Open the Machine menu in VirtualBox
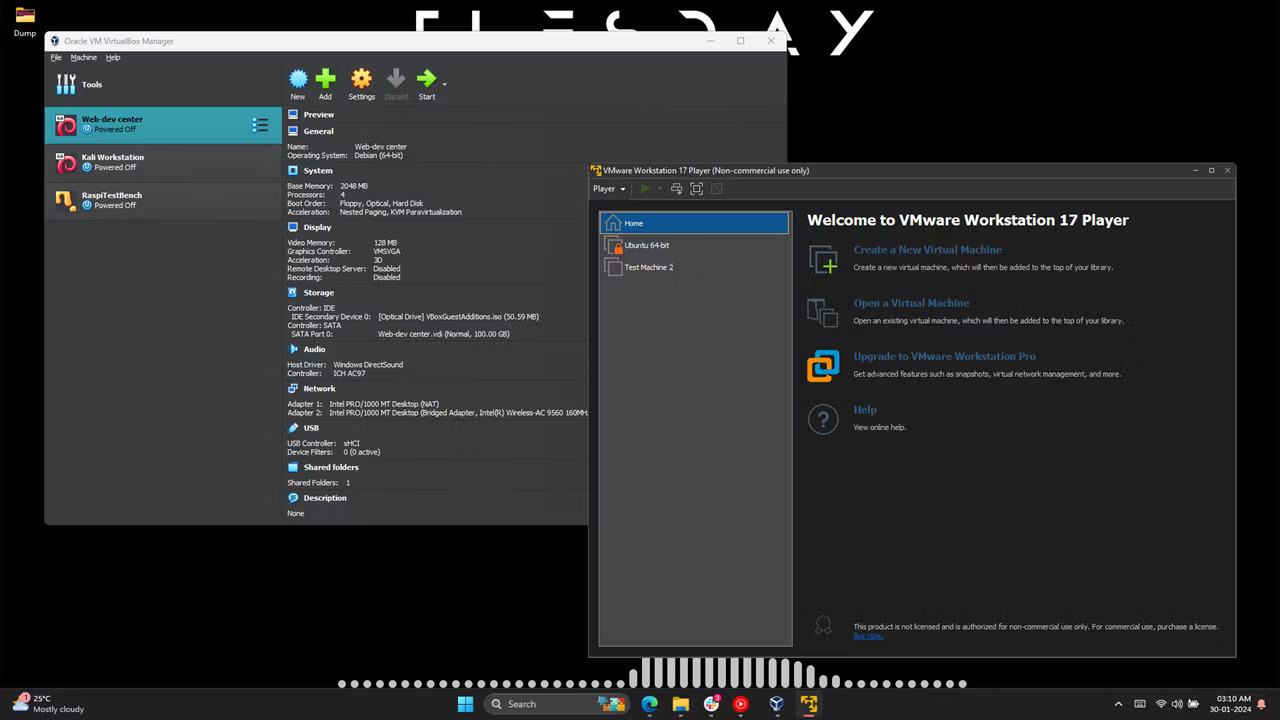 (84, 57)
